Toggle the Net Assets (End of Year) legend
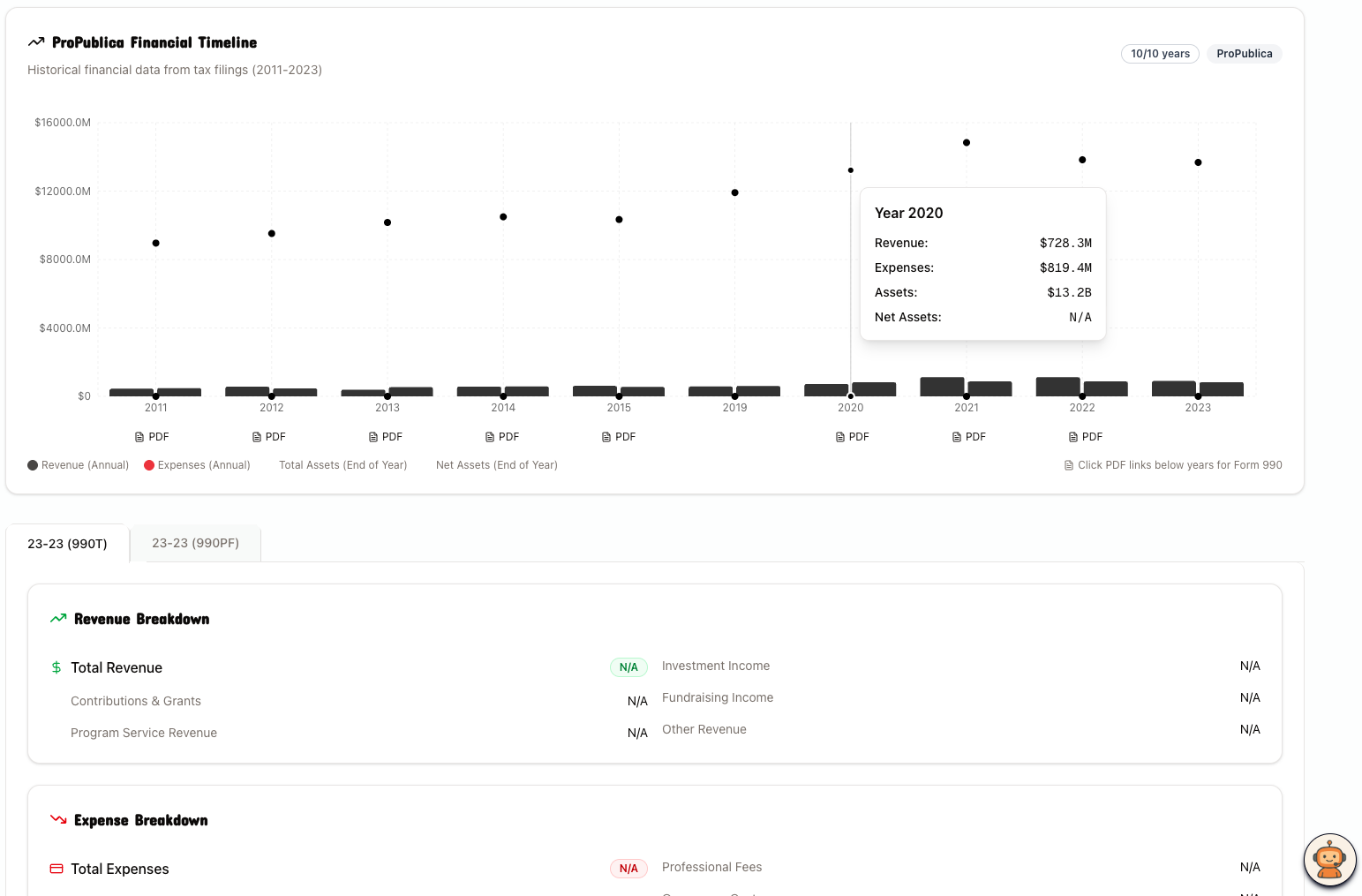Viewport: 1362px width, 896px height. (x=496, y=465)
